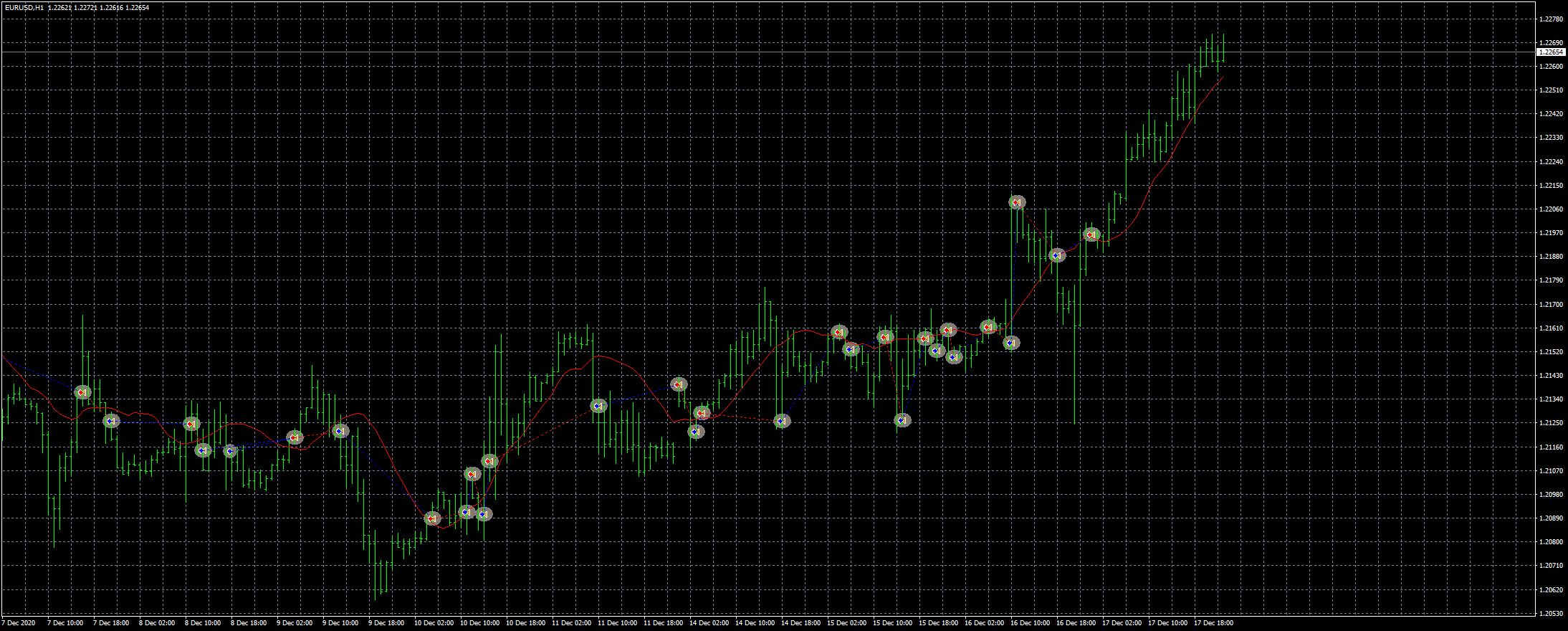The width and height of the screenshot is (1568, 631).
Task: Click the 10 Dec 10:00 time label
Action: point(480,623)
